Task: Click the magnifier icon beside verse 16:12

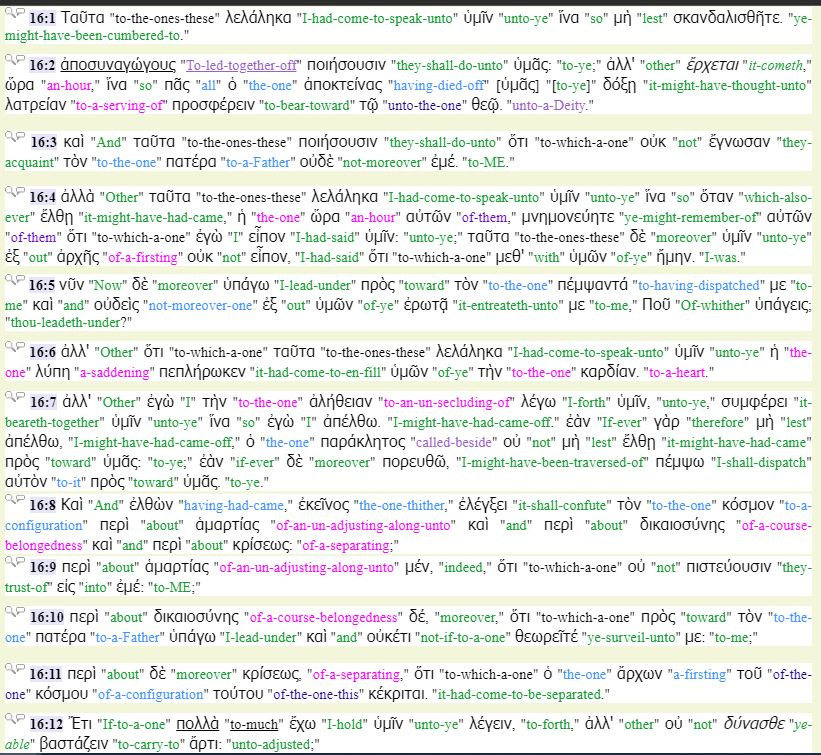Action: tap(10, 719)
